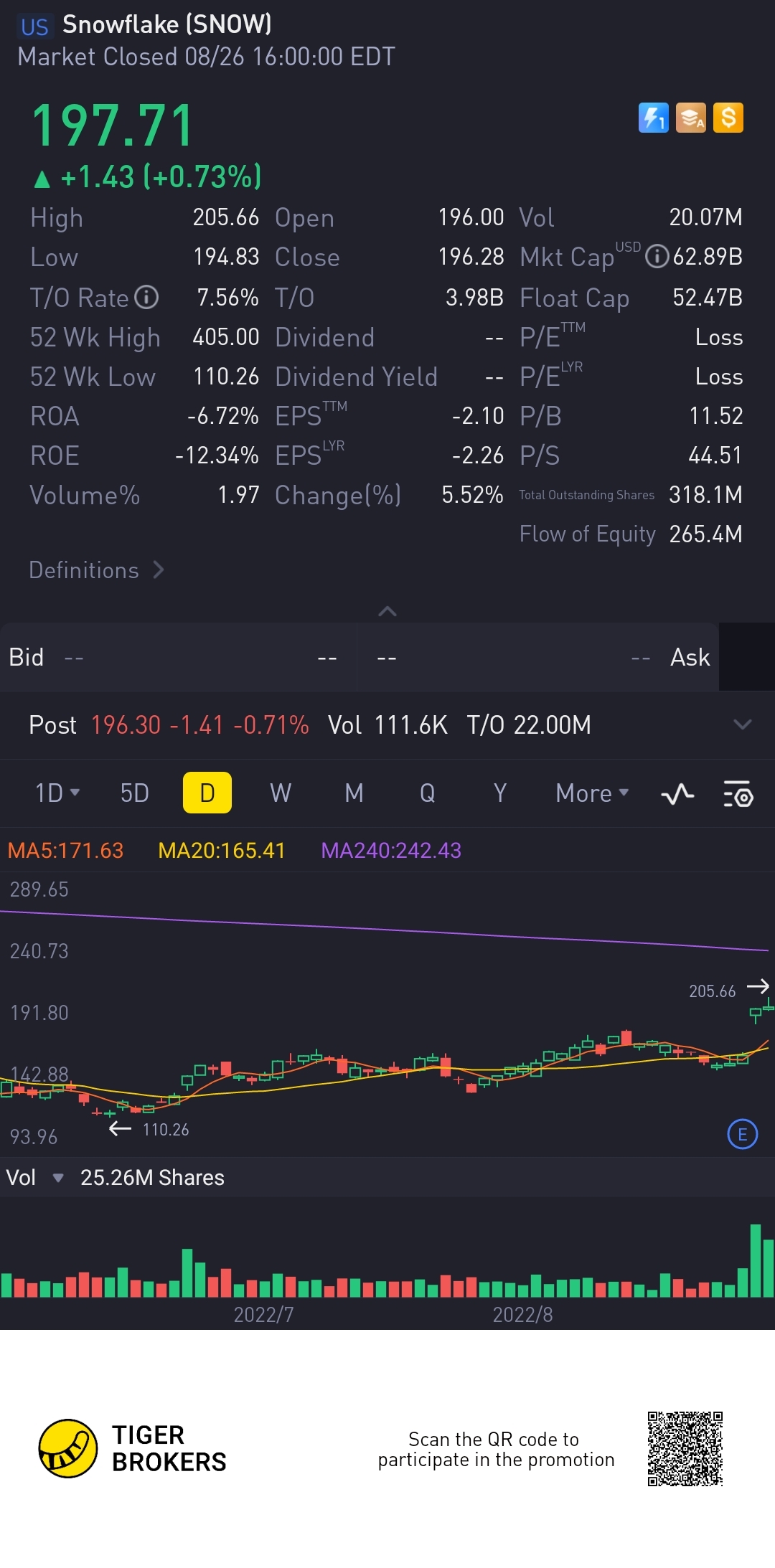
Task: Collapse the stock details with up chevron
Action: tap(387, 611)
